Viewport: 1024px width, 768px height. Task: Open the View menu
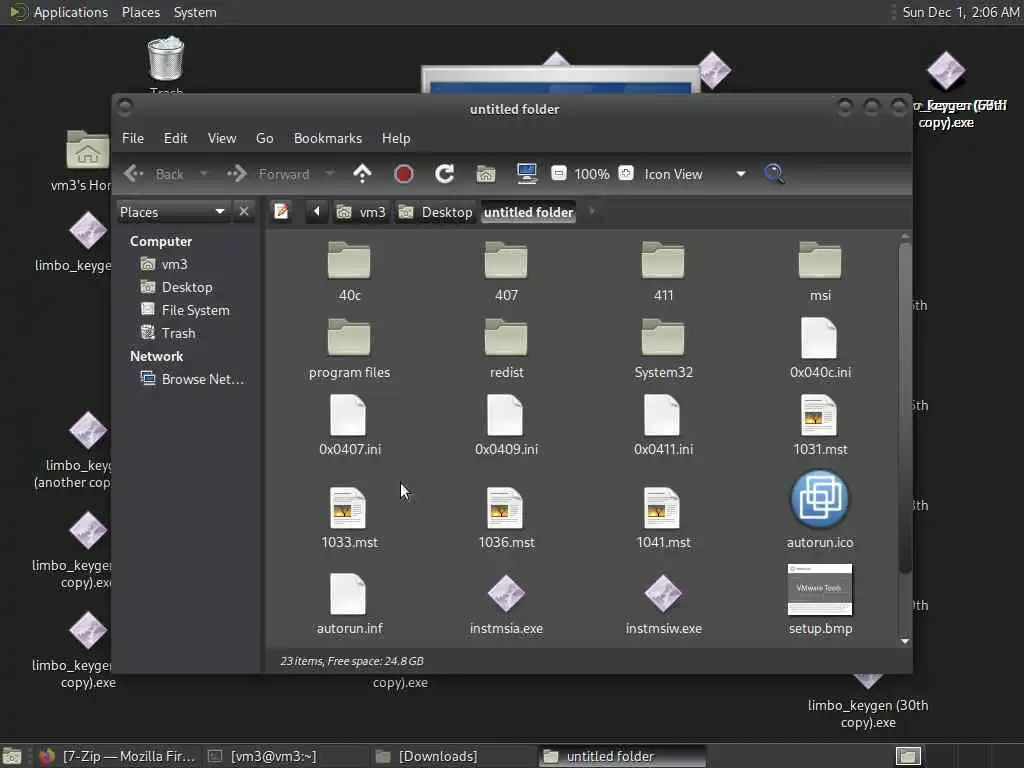pyautogui.click(x=222, y=138)
